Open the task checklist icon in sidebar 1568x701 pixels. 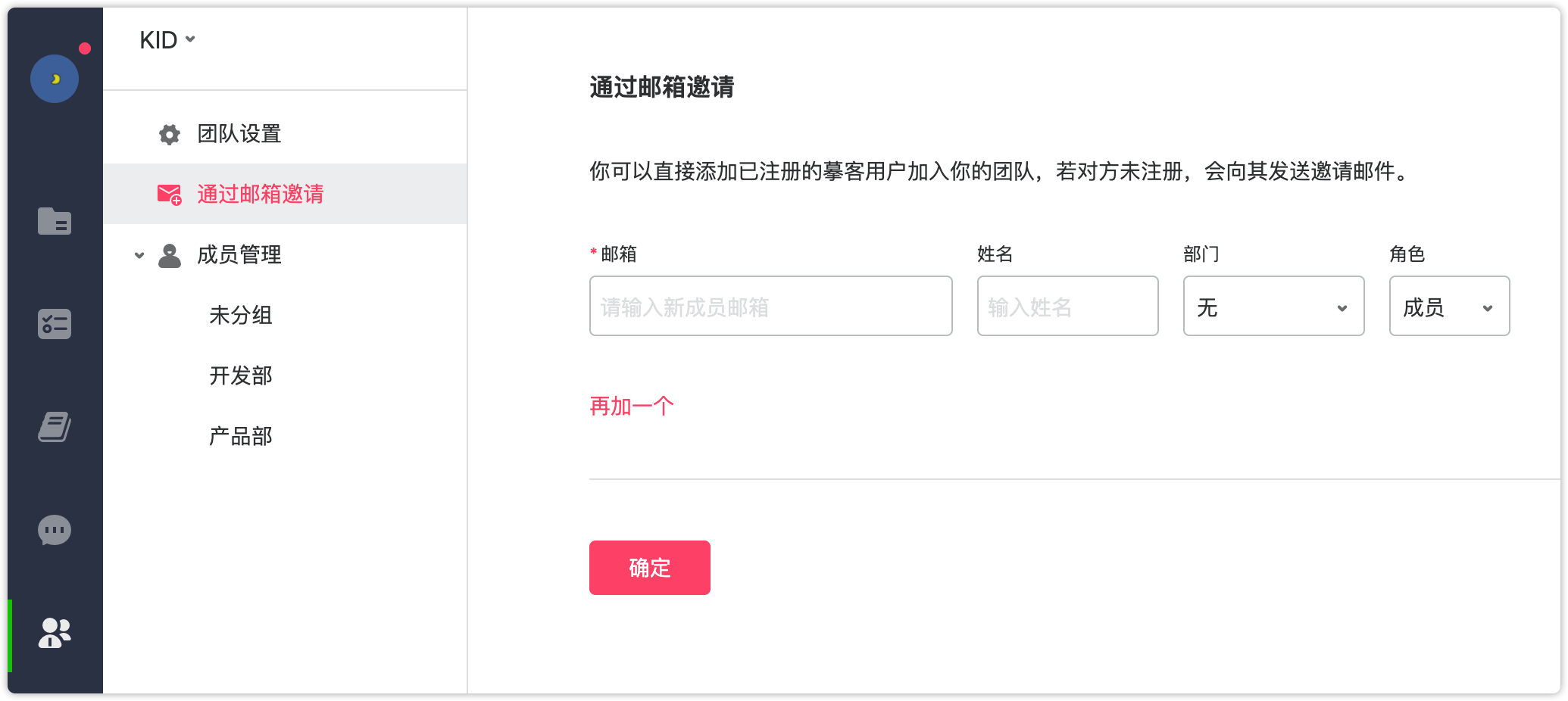coord(55,324)
